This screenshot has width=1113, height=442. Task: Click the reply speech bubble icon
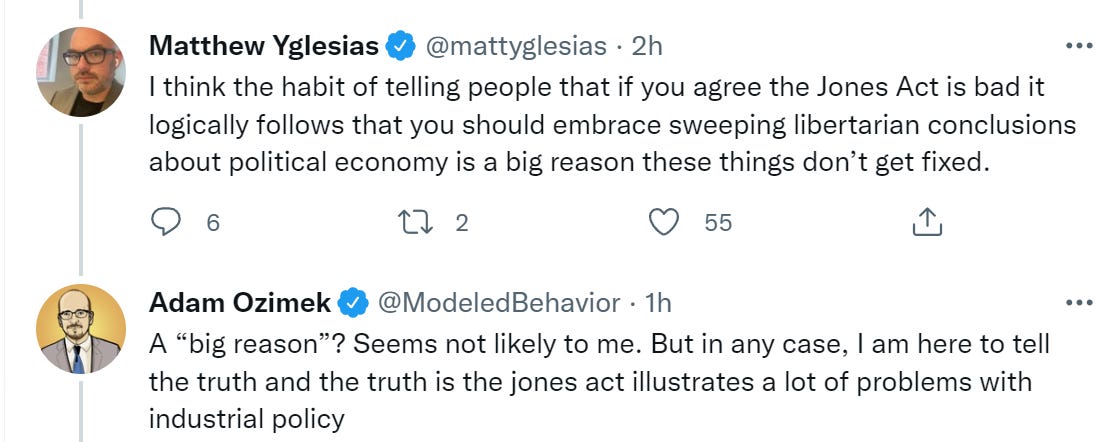164,223
